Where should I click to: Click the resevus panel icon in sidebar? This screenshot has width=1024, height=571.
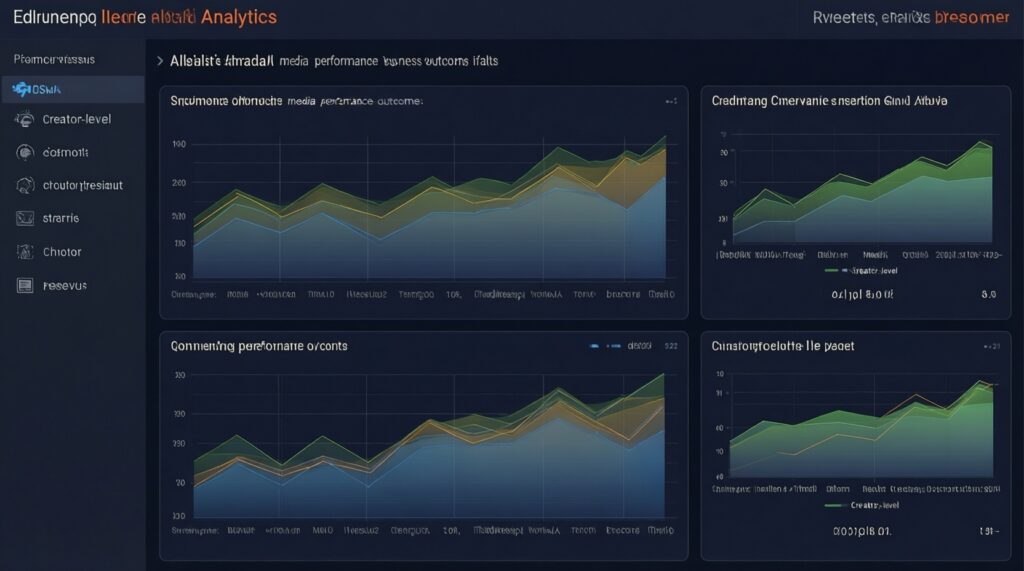click(25, 286)
